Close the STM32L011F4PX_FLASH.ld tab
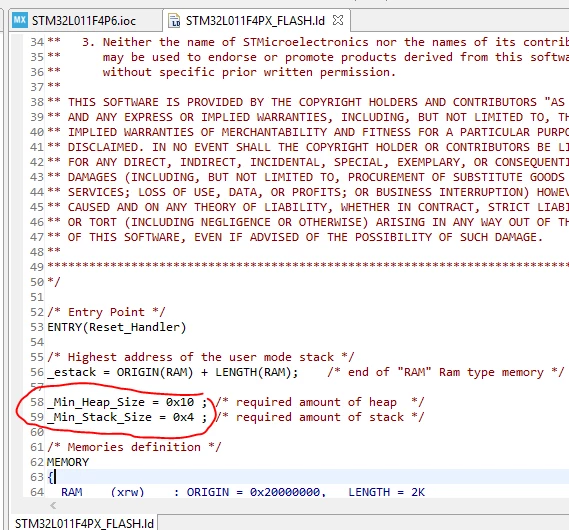Screen dimensions: 569x530 tap(338, 20)
